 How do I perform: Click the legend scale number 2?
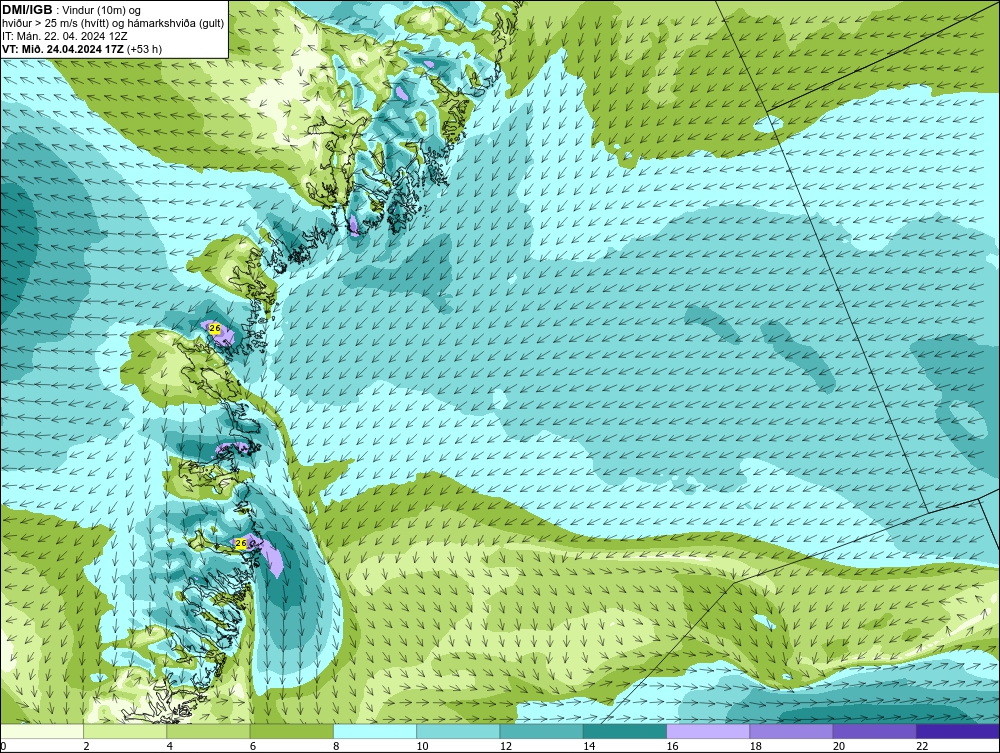tap(86, 746)
